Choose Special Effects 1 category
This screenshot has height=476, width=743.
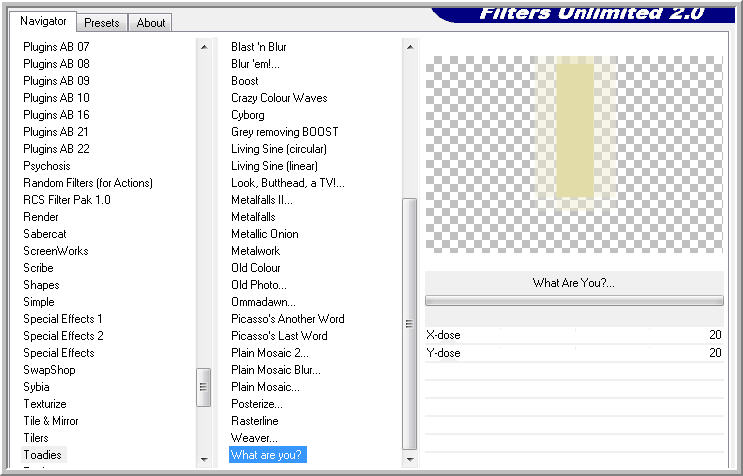point(63,319)
